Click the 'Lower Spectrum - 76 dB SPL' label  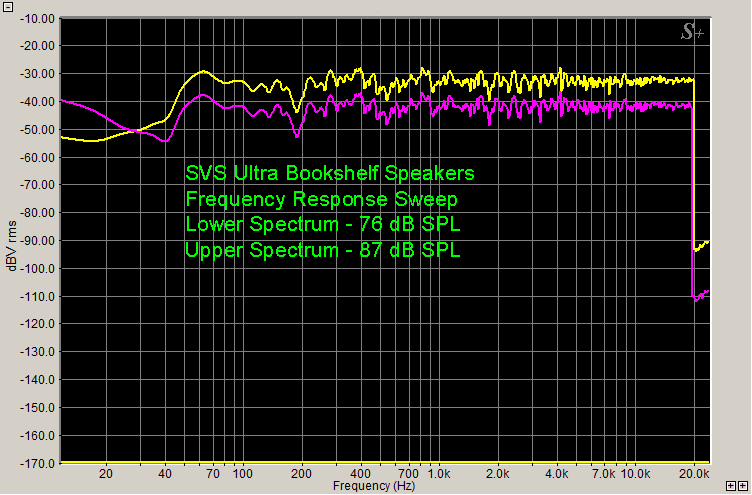[x=323, y=224]
